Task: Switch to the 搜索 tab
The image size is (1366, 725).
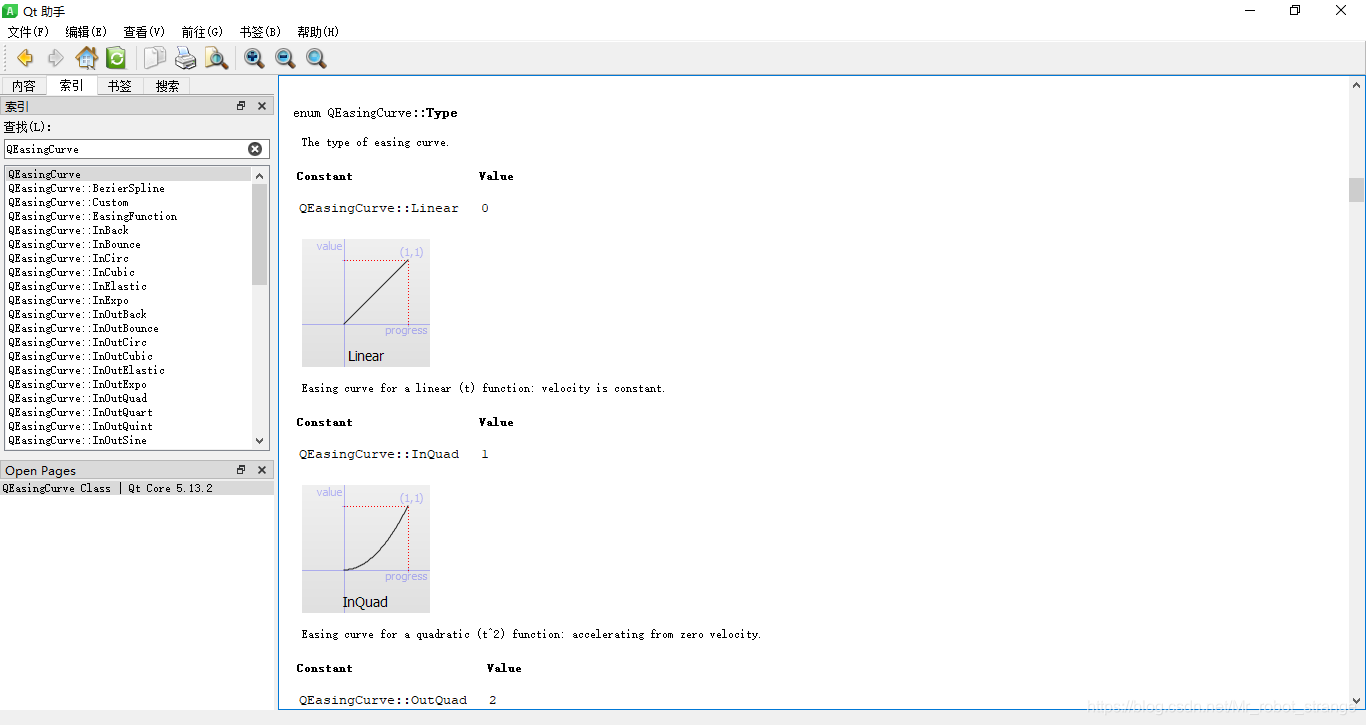Action: click(168, 86)
